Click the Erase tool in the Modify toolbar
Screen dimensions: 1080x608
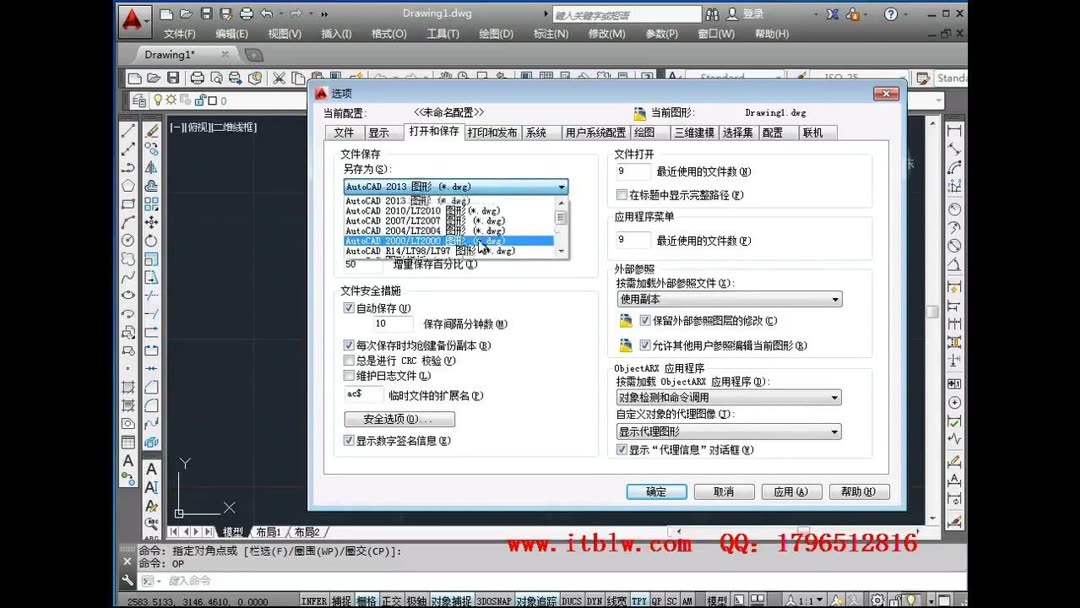[x=150, y=129]
